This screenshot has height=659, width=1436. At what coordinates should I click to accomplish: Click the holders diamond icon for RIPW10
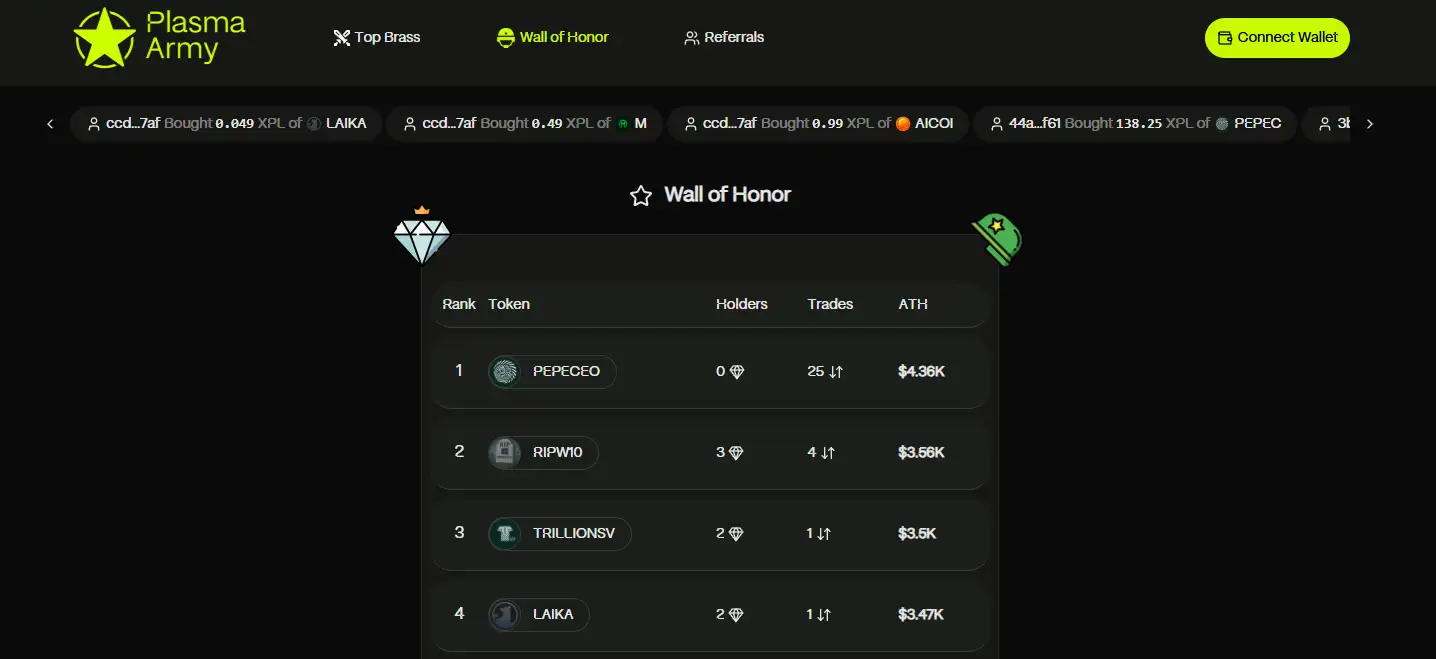coord(737,453)
